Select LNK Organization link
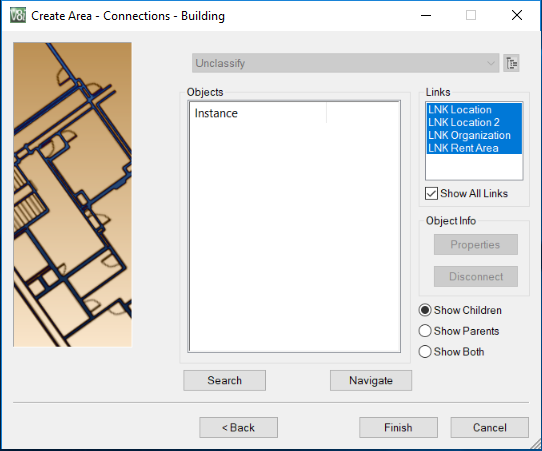The height and width of the screenshot is (451, 542). coord(474,135)
